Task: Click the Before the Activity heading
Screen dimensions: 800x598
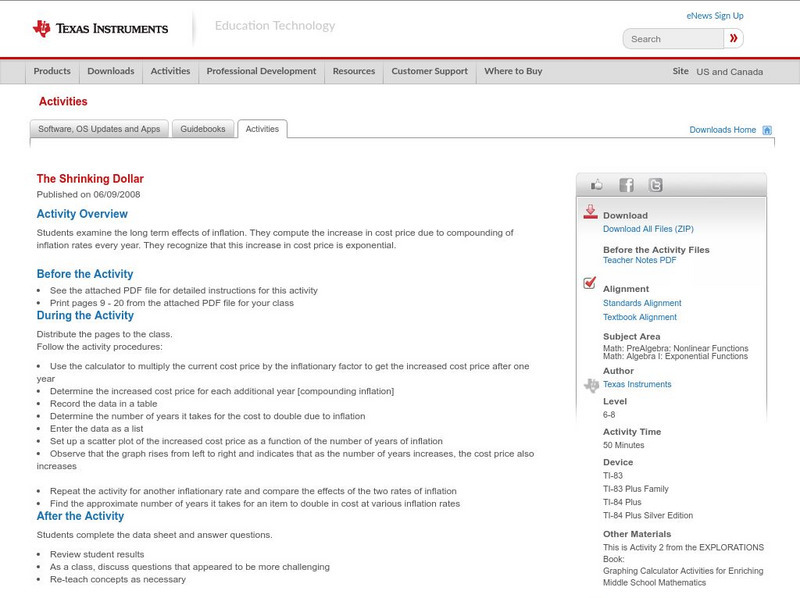Action: tap(85, 274)
